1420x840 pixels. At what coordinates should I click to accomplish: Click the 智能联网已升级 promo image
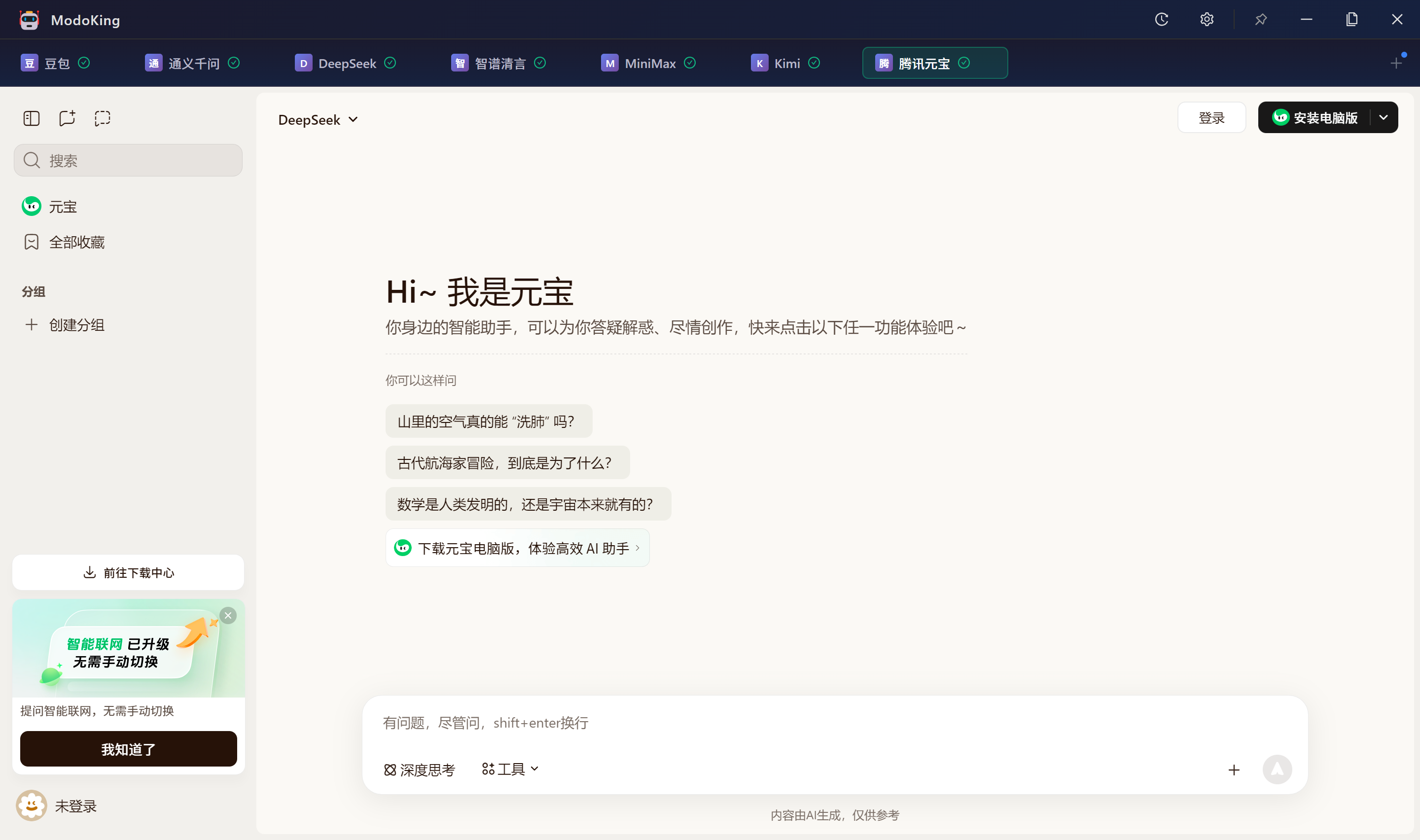(x=129, y=648)
